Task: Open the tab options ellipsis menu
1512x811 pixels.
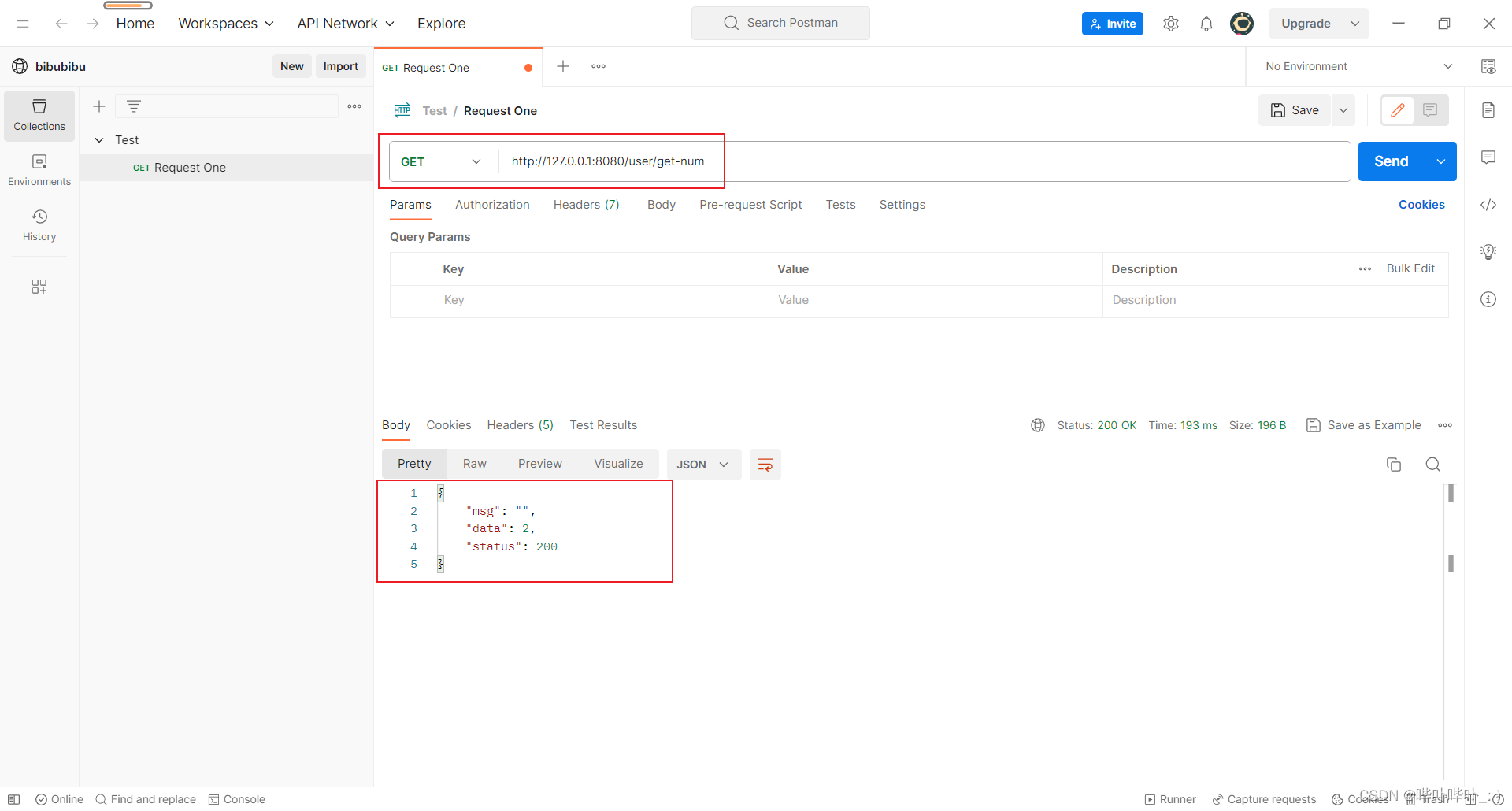Action: [x=598, y=67]
